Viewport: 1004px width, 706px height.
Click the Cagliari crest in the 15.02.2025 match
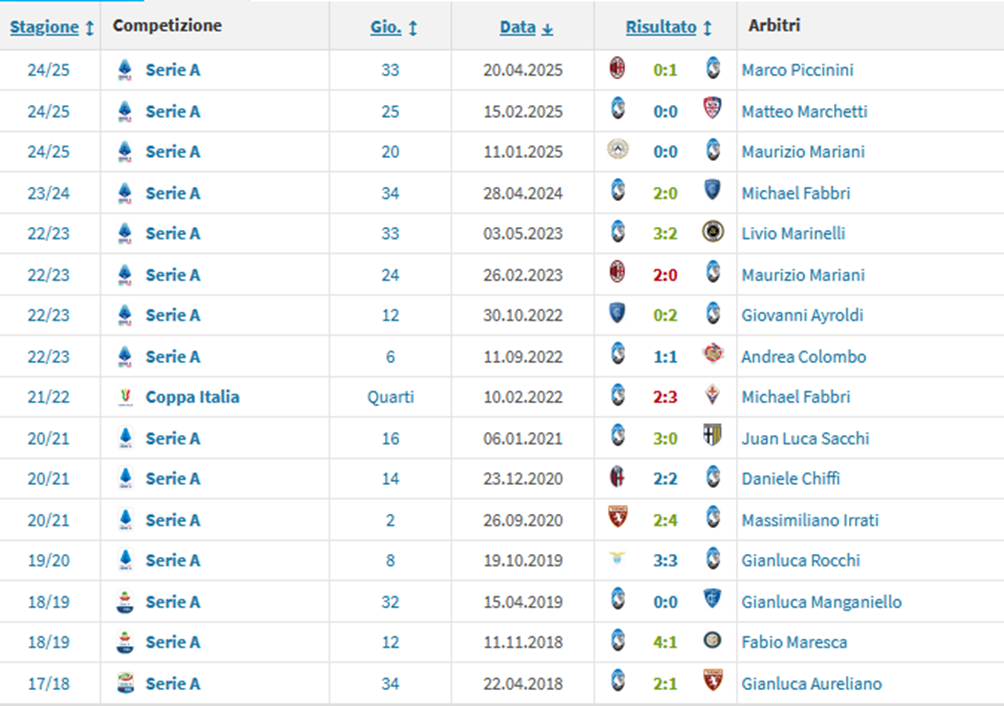712,109
